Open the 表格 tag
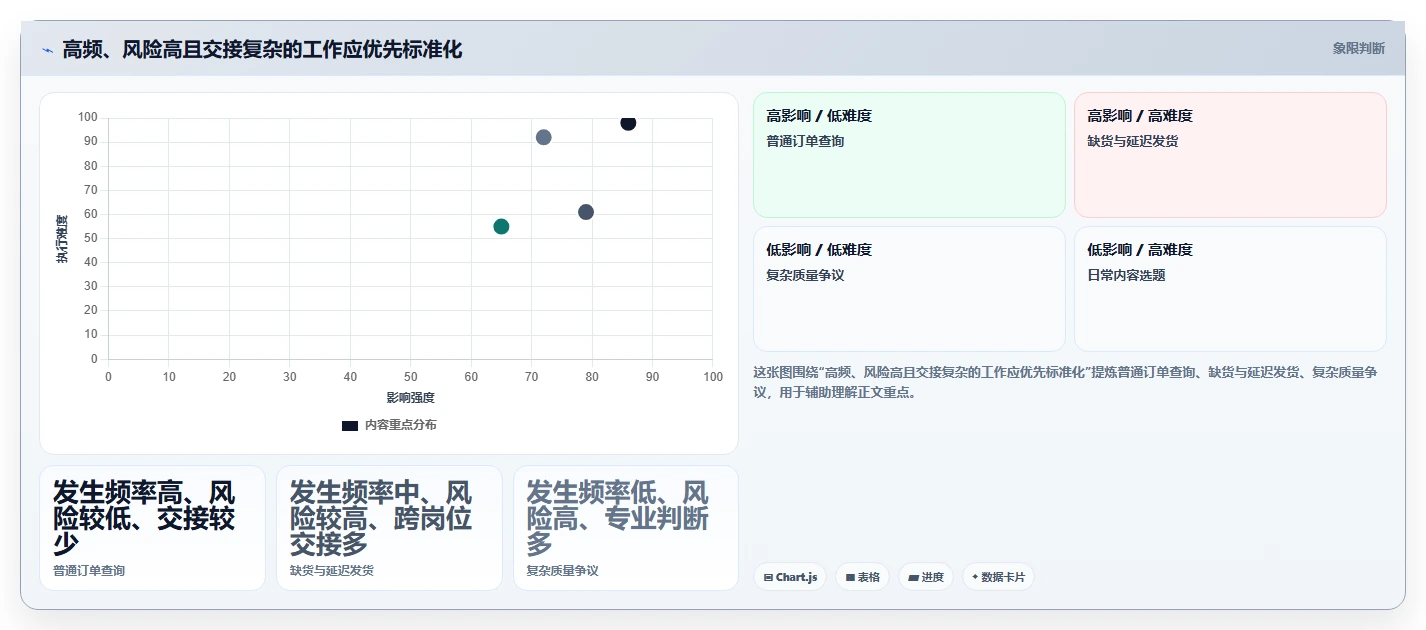 (862, 577)
